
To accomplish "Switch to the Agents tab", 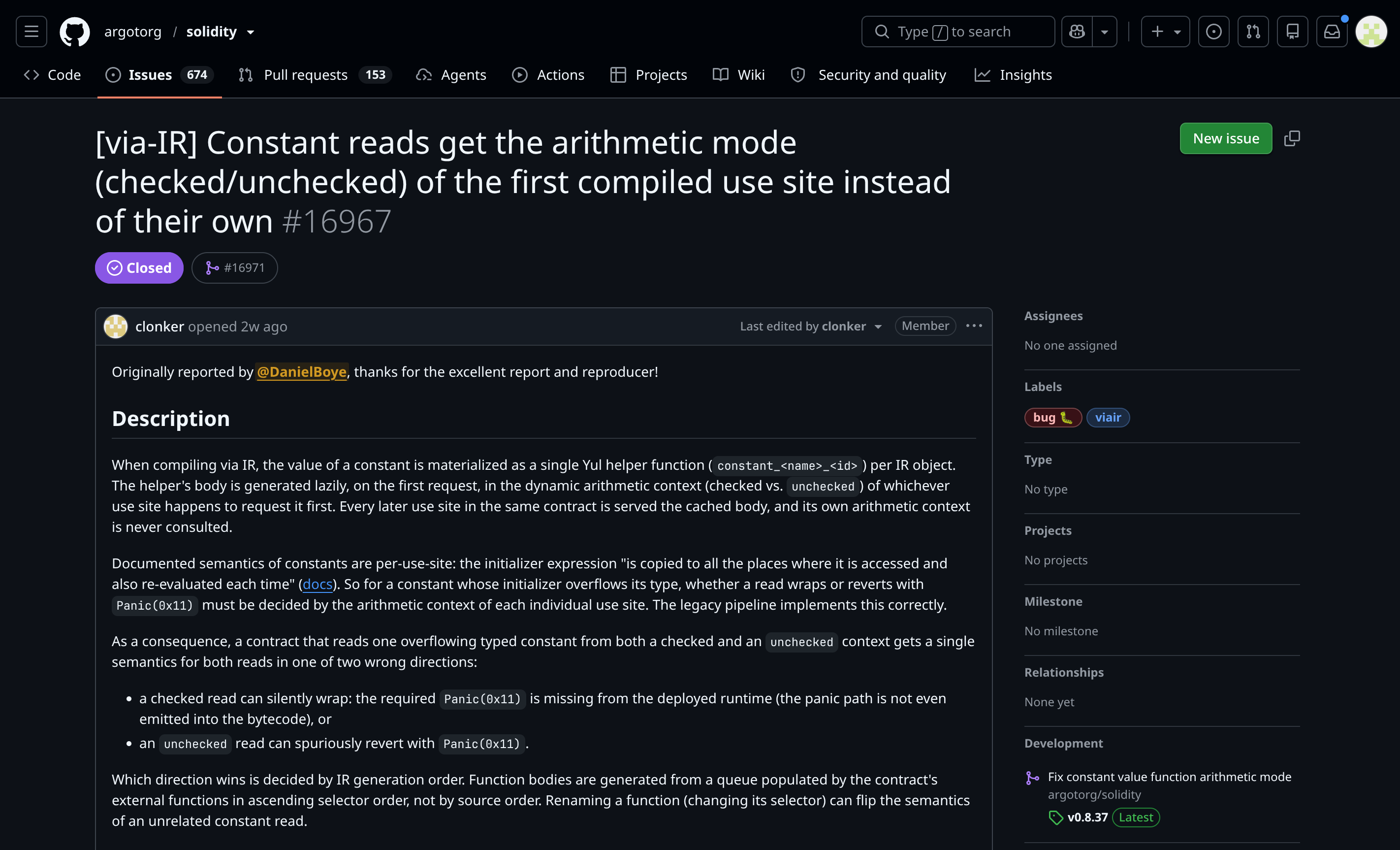I will click(x=451, y=74).
